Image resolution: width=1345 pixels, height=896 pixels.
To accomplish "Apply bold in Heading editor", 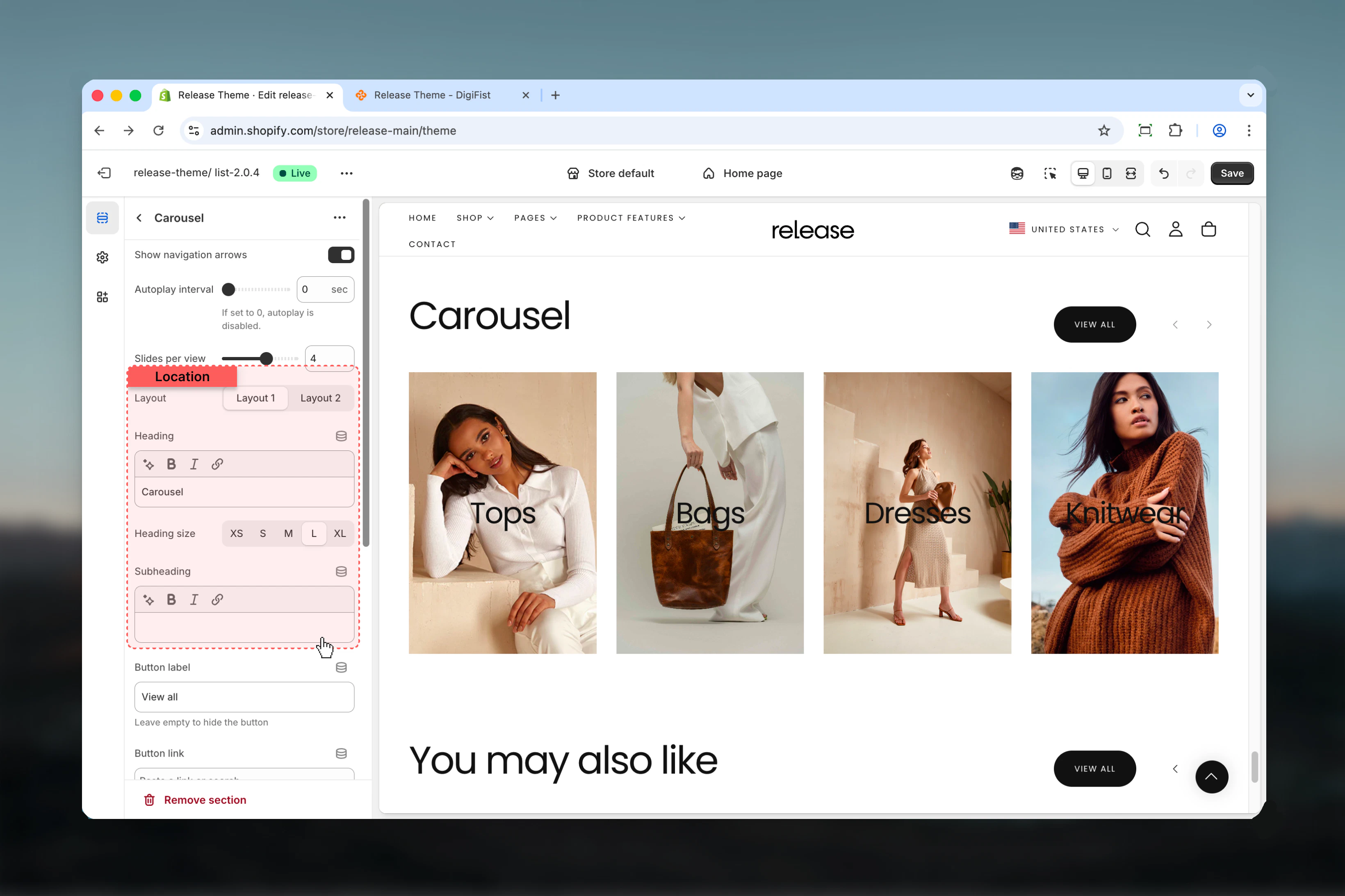I will [x=171, y=464].
